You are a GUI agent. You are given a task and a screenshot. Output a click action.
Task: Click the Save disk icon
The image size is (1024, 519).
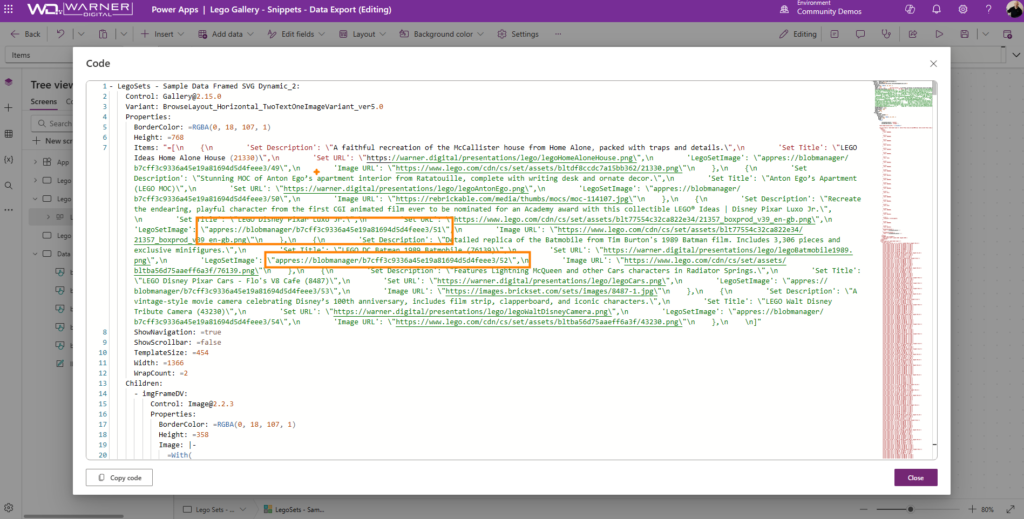[965, 34]
